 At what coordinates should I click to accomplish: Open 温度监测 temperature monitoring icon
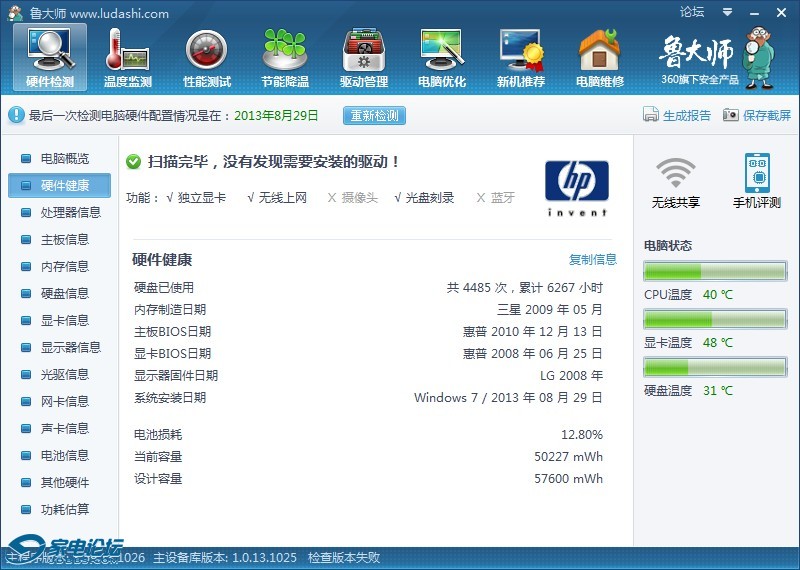click(128, 52)
